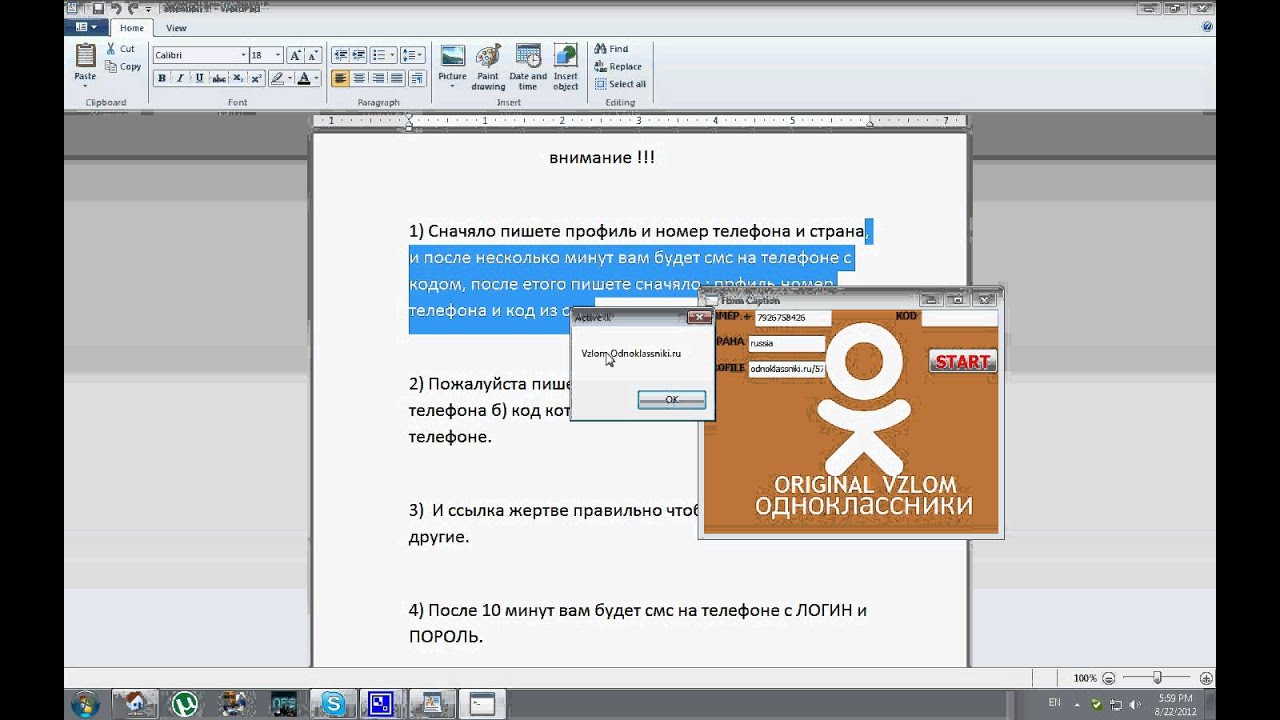This screenshot has height=720, width=1280.
Task: Click the Copy button
Action: coord(123,67)
